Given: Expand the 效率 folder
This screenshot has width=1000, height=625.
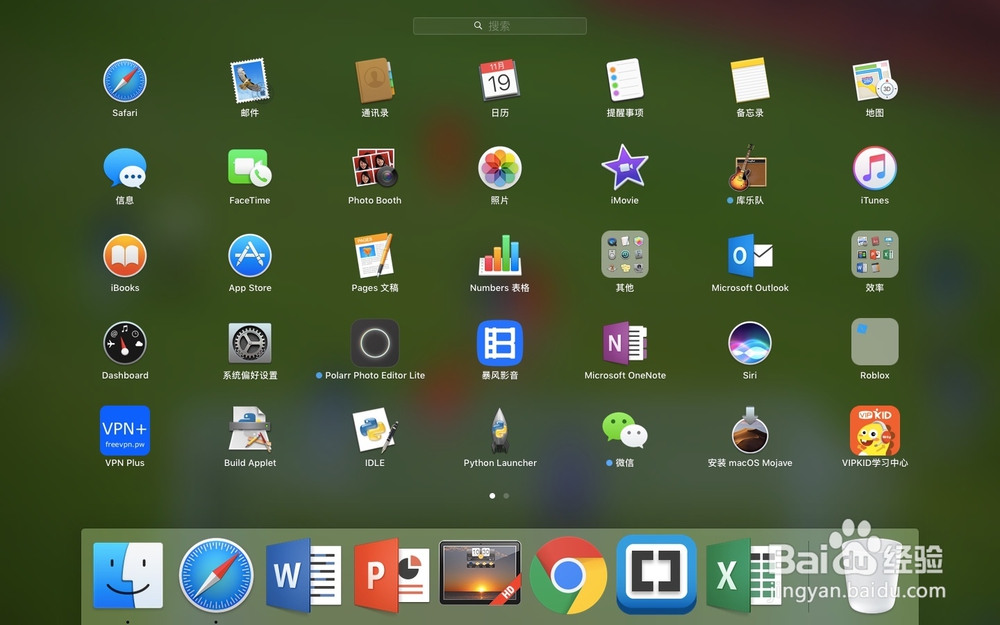Looking at the screenshot, I should [874, 254].
